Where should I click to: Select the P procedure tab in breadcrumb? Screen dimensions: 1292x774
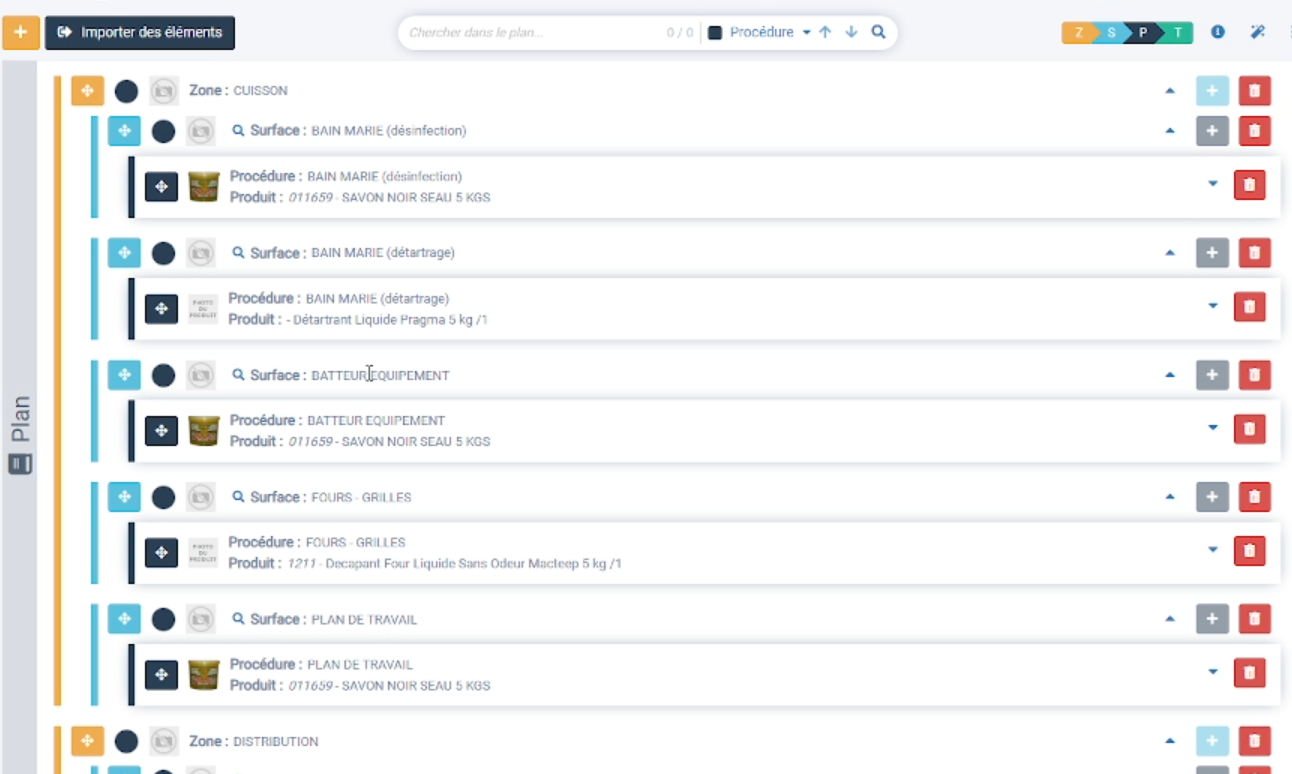pos(1142,33)
